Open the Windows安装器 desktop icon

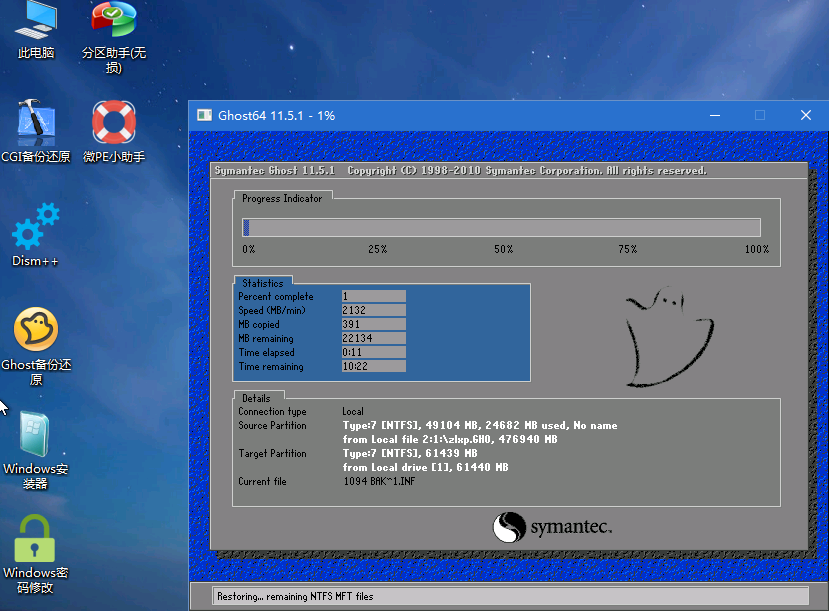(x=35, y=450)
